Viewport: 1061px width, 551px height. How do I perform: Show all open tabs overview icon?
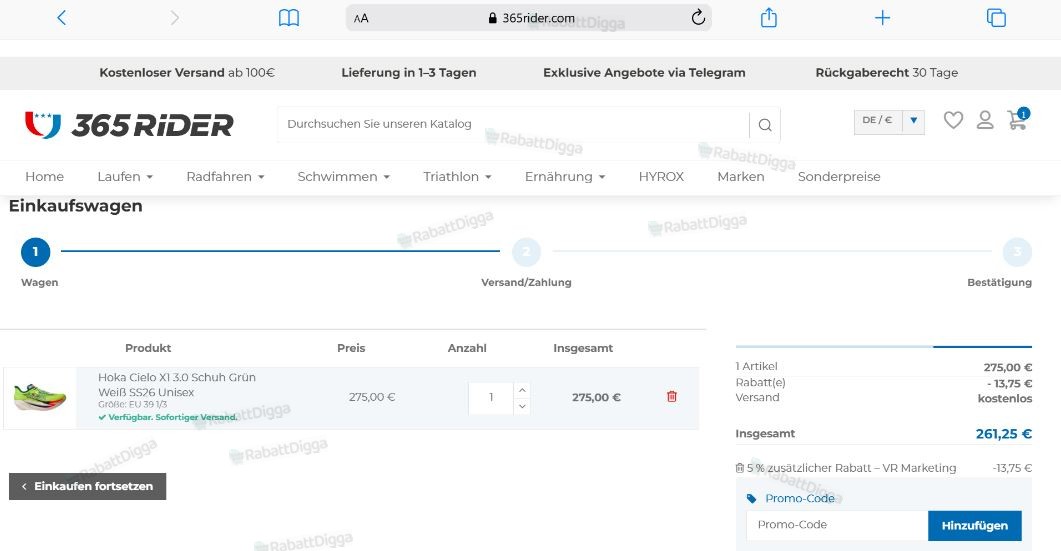click(x=996, y=18)
